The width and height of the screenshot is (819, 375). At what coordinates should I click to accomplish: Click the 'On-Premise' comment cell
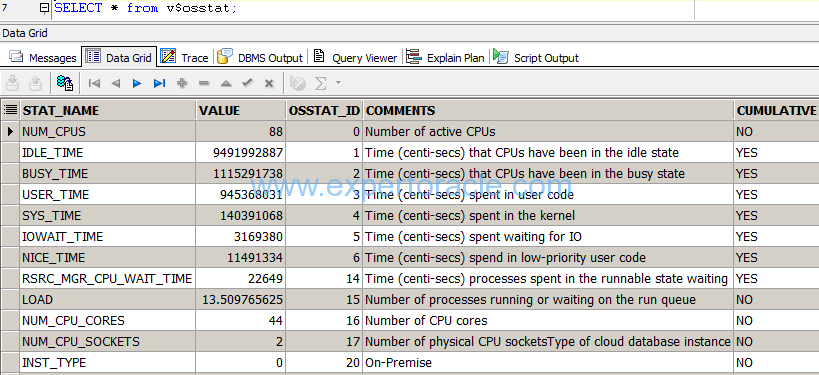(548, 362)
